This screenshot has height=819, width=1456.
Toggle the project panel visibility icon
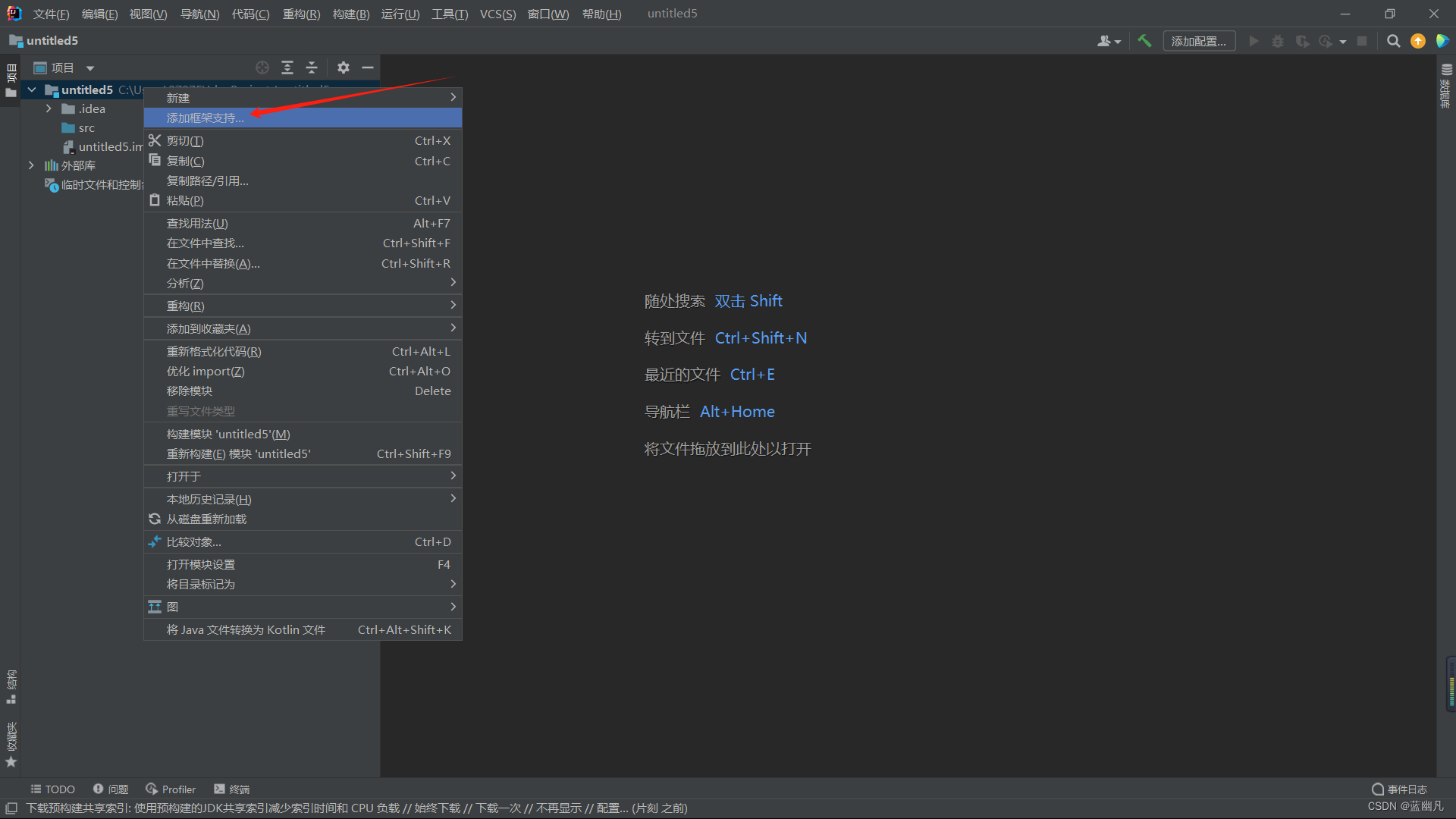(x=368, y=67)
